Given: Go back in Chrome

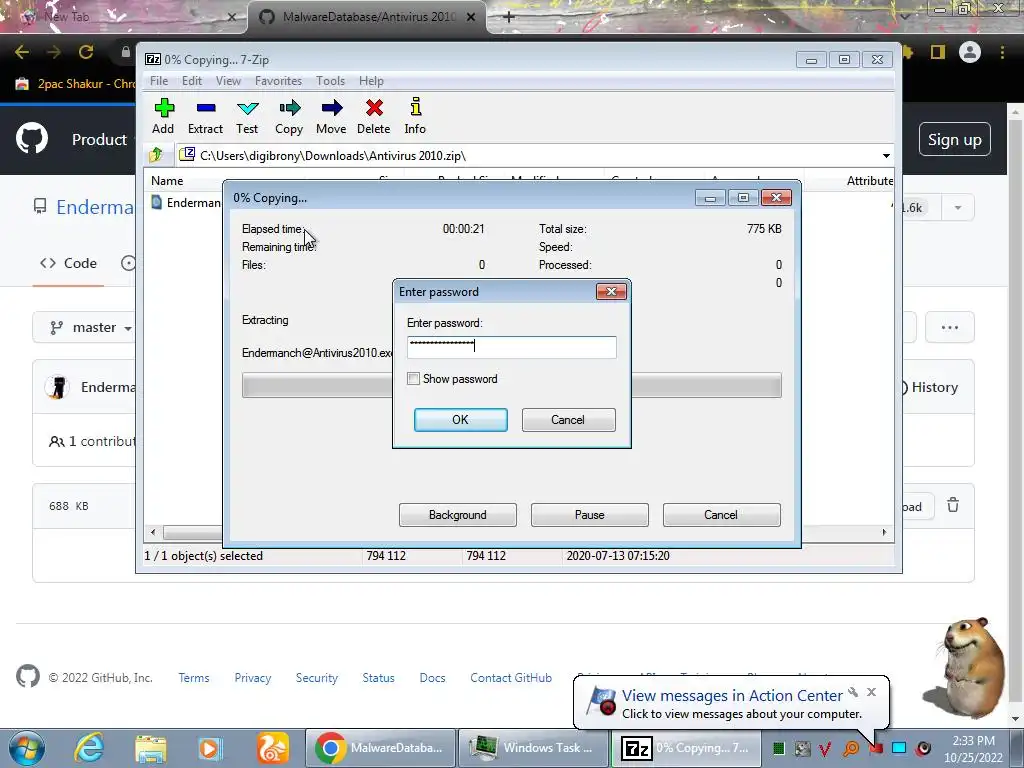Looking at the screenshot, I should [22, 52].
